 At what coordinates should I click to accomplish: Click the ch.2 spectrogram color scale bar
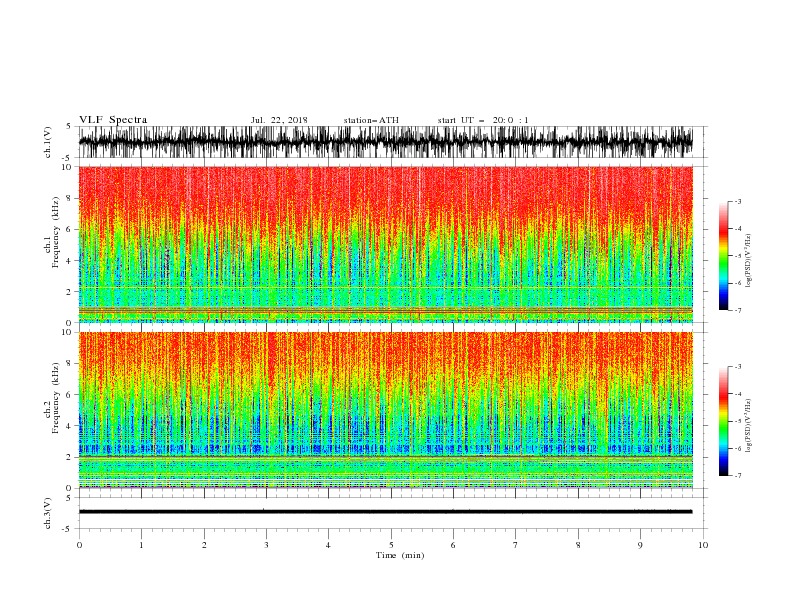point(723,421)
